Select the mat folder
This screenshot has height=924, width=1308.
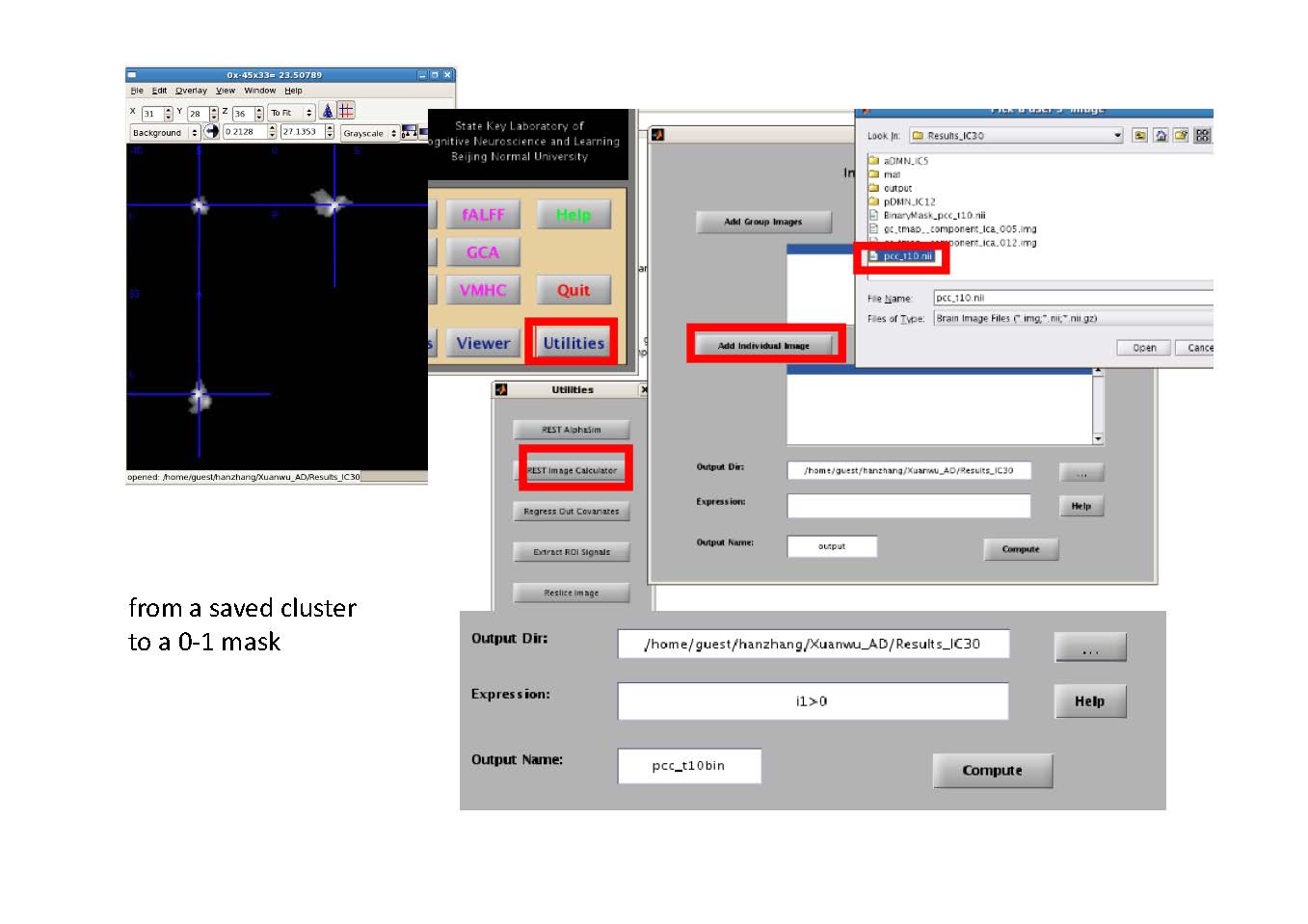coord(885,174)
